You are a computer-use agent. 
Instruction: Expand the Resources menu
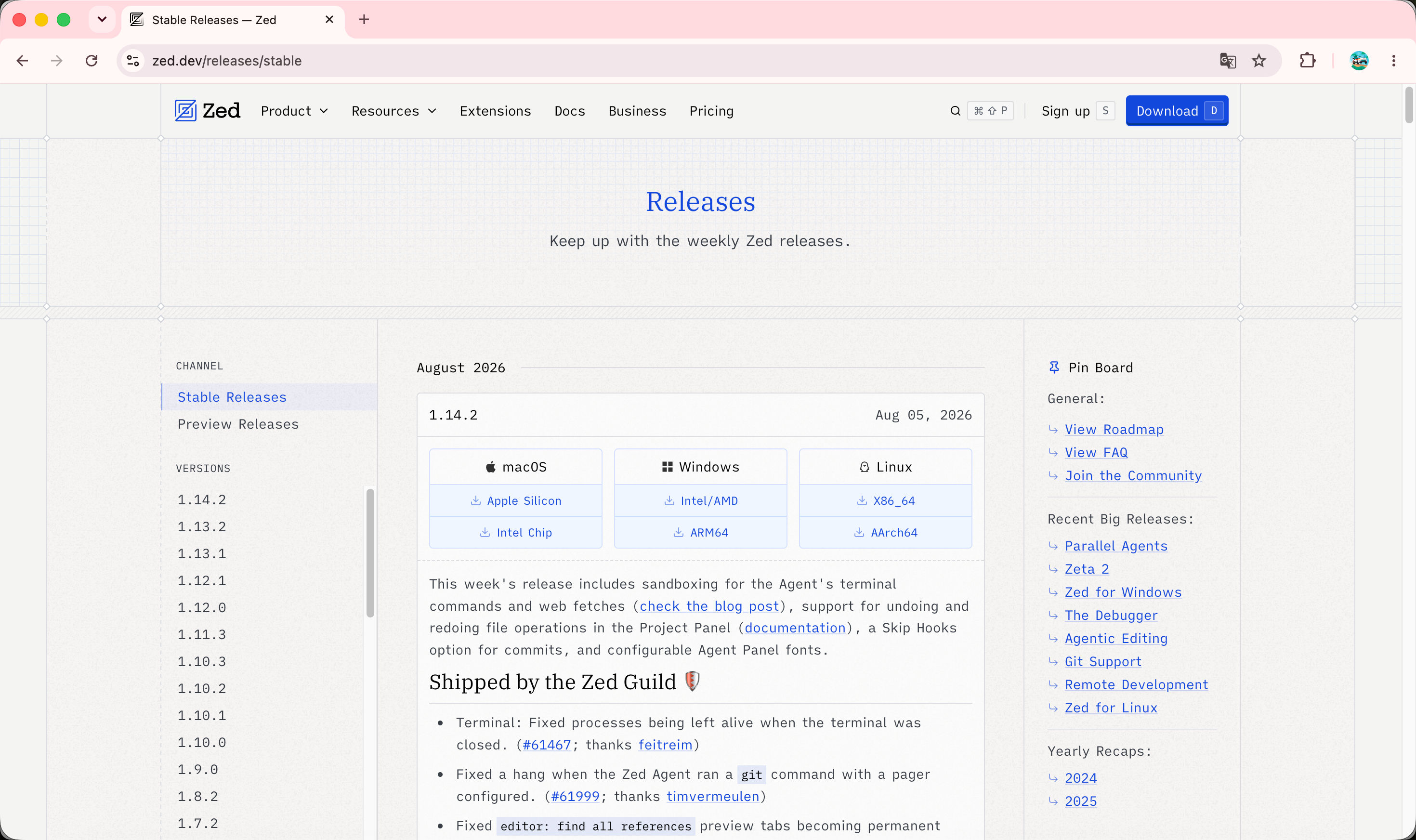click(x=394, y=111)
